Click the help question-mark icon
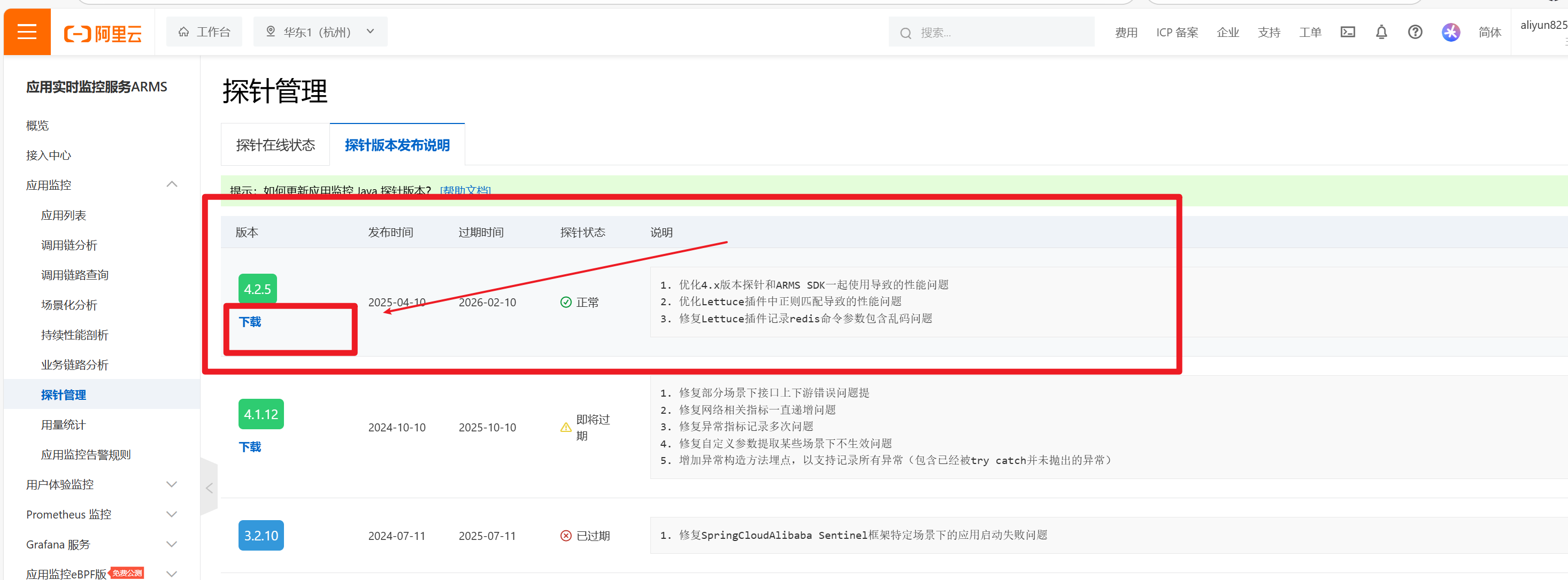 click(x=1415, y=32)
